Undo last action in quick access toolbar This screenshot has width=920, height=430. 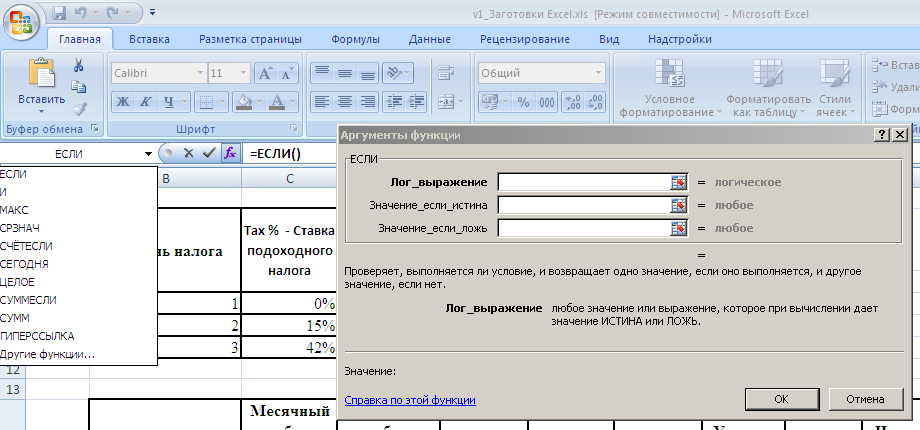coord(82,12)
